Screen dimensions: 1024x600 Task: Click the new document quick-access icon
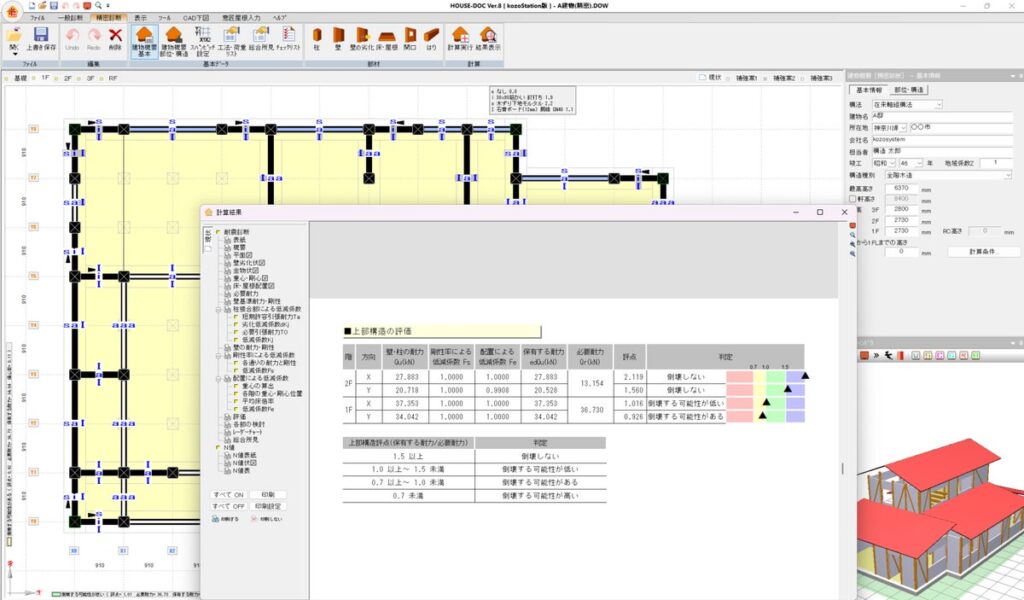click(x=31, y=5)
